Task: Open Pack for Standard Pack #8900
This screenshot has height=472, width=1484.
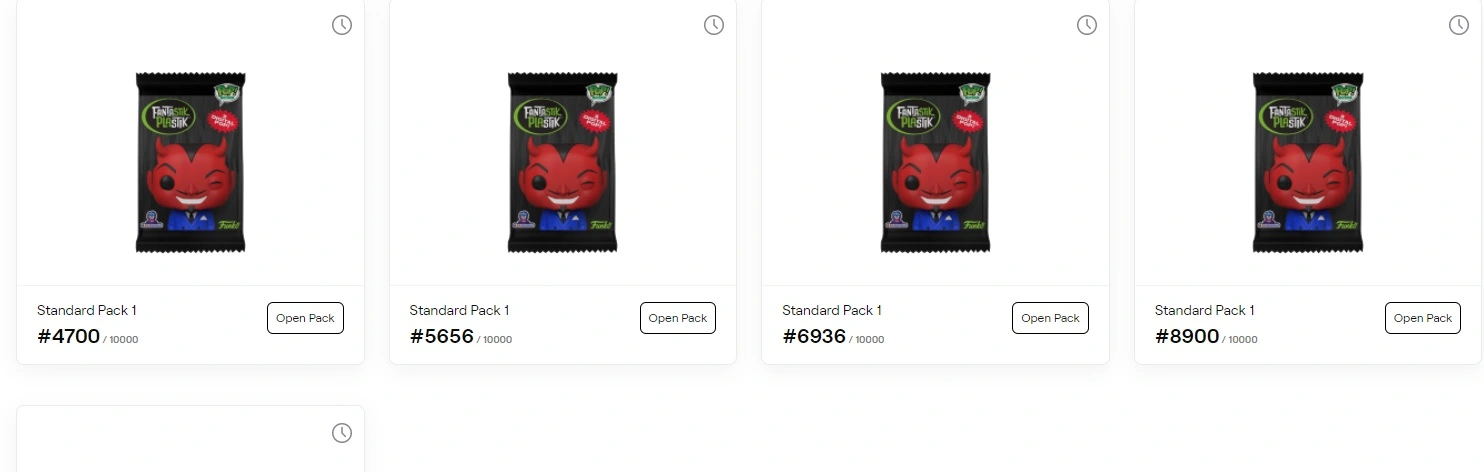Action: click(x=1423, y=318)
